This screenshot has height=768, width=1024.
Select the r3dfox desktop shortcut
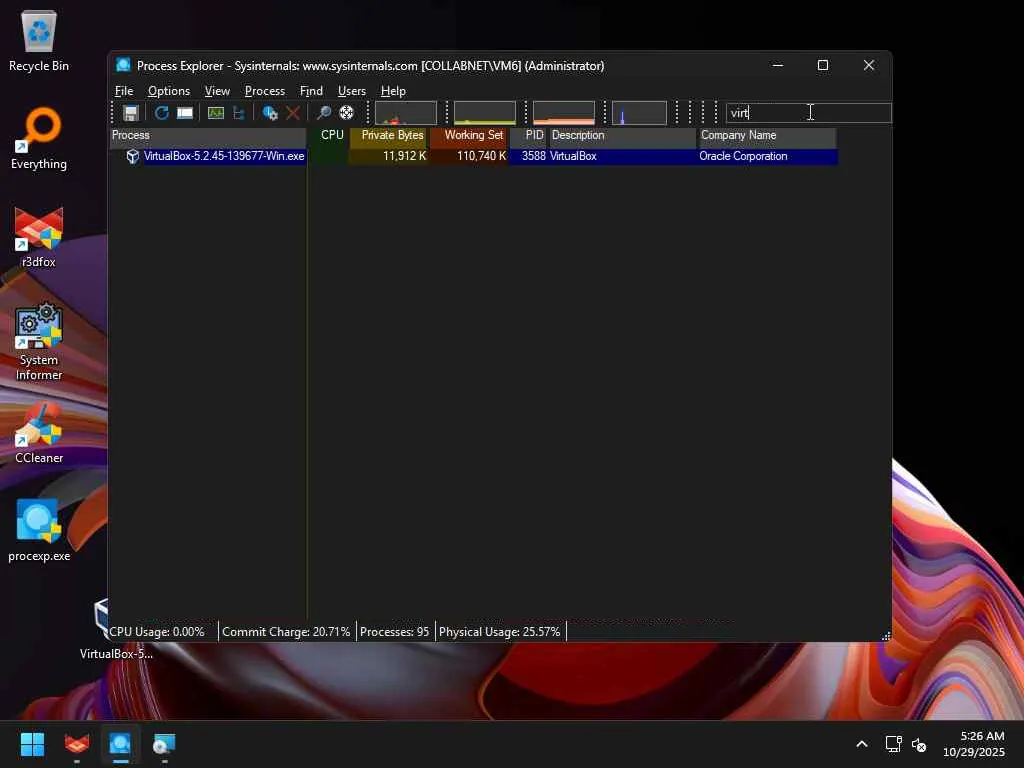click(39, 236)
